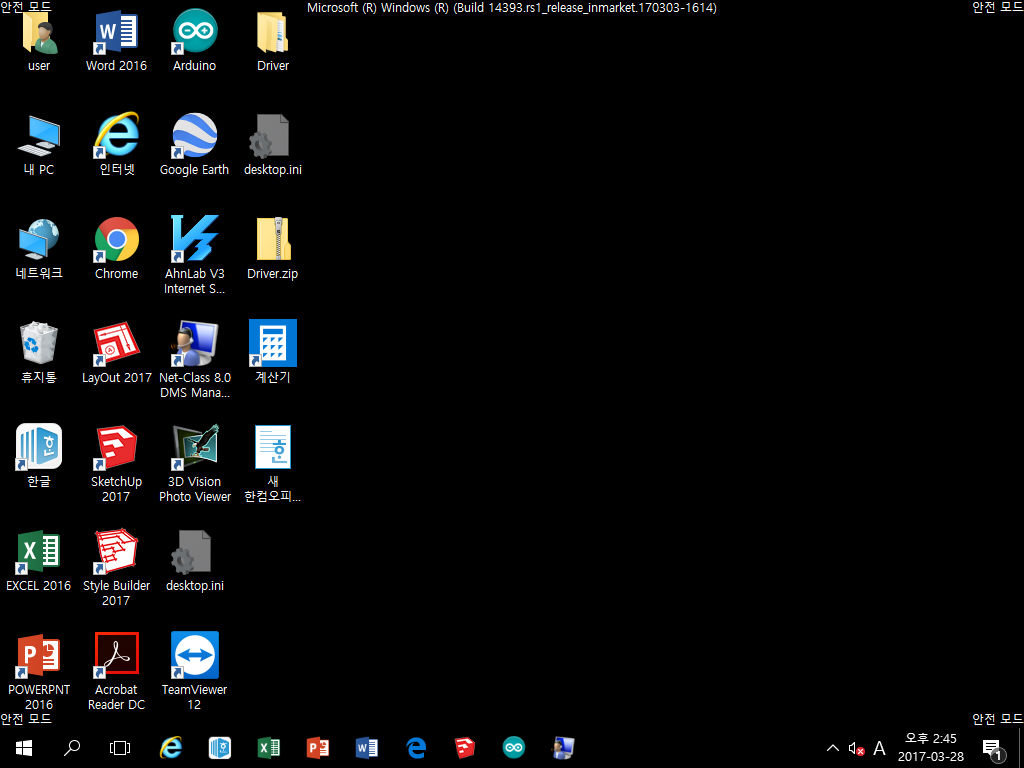Select the TeamViewer 12 shortcut
Image resolution: width=1024 pixels, height=768 pixels.
pyautogui.click(x=195, y=670)
